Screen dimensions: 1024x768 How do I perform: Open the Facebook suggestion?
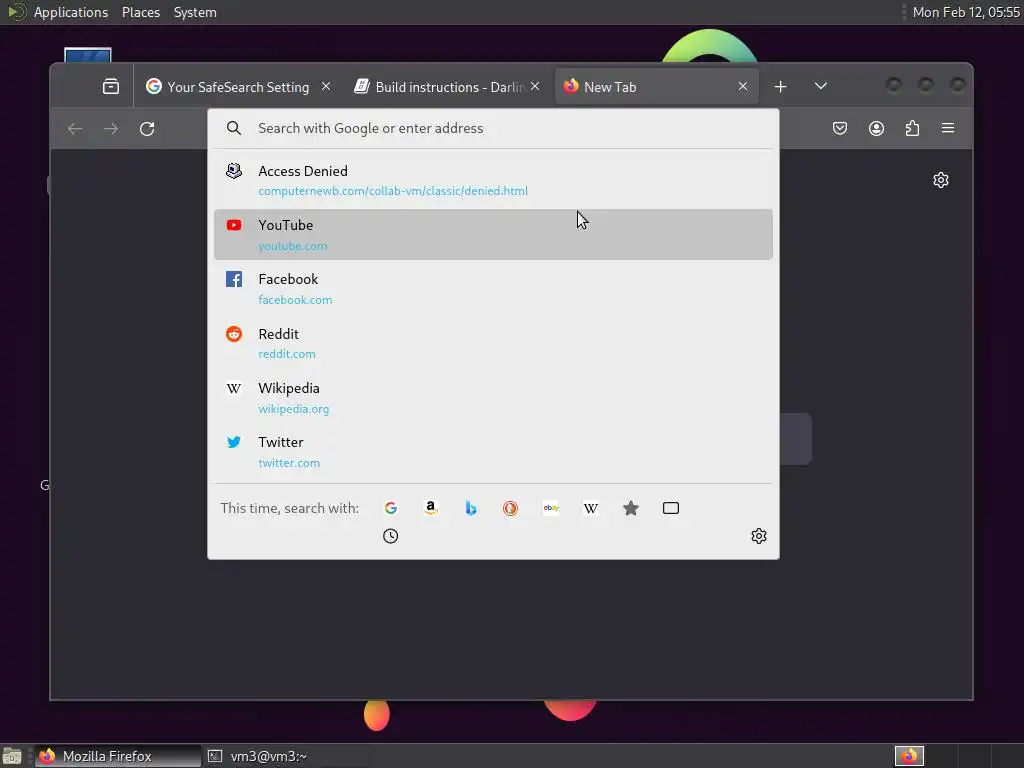[493, 289]
